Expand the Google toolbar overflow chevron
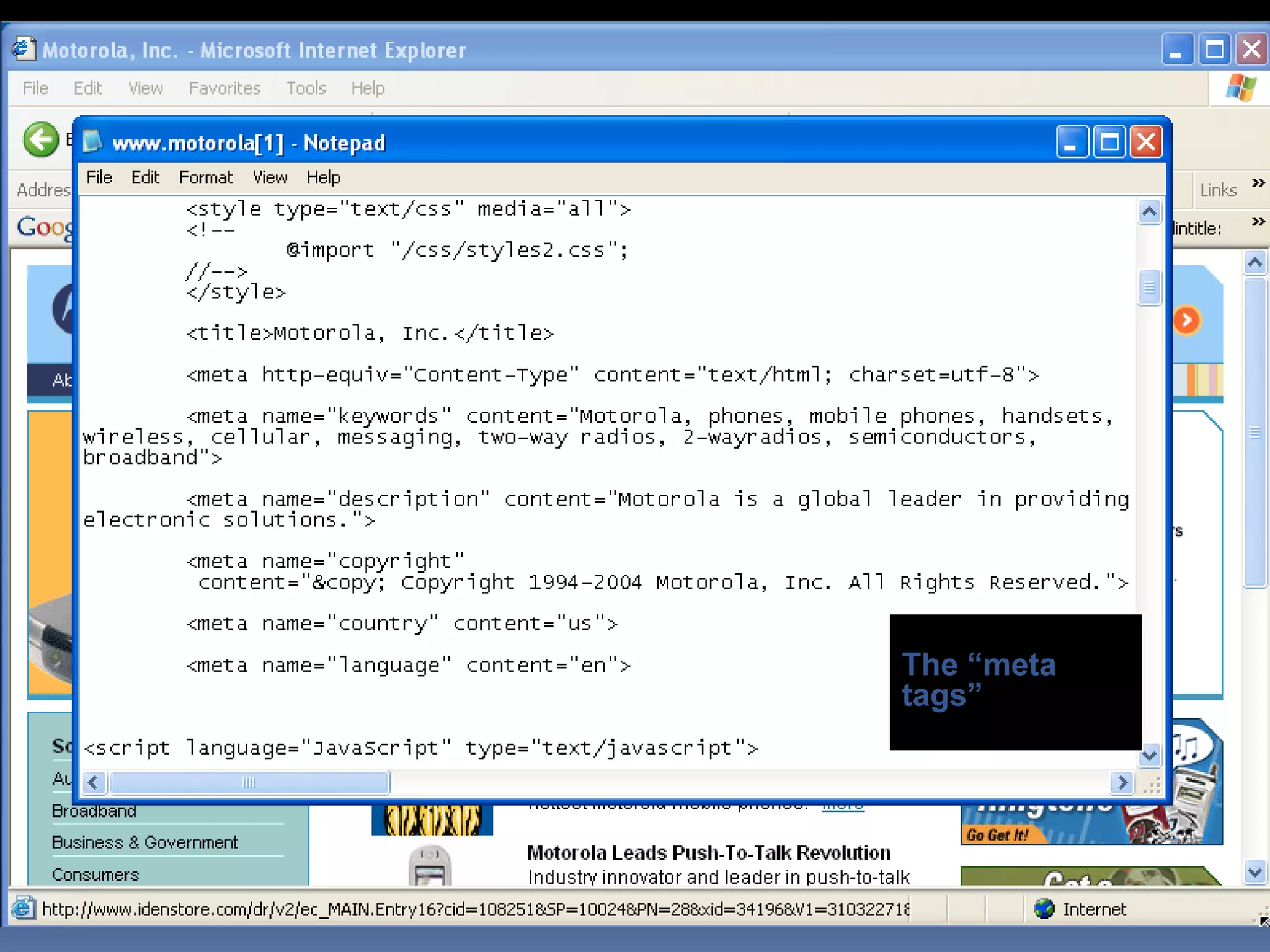Screen dimensions: 1270x952 tap(1258, 221)
